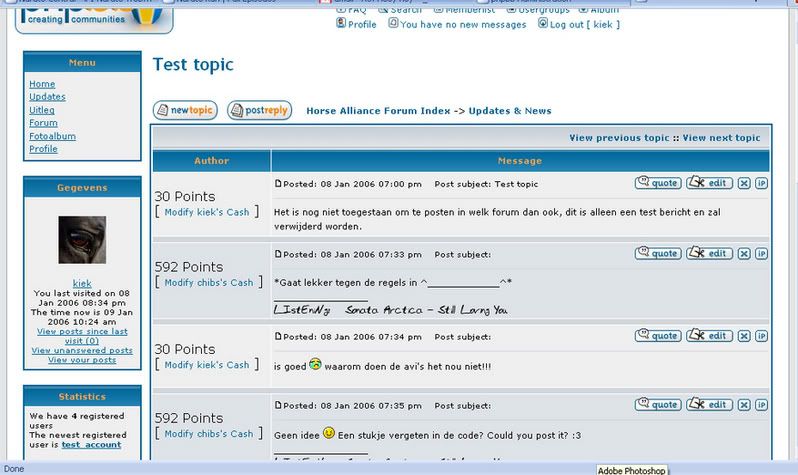Image resolution: width=798 pixels, height=475 pixels.
Task: Click the yellow smiley in 07:35 post
Action: pyautogui.click(x=329, y=433)
